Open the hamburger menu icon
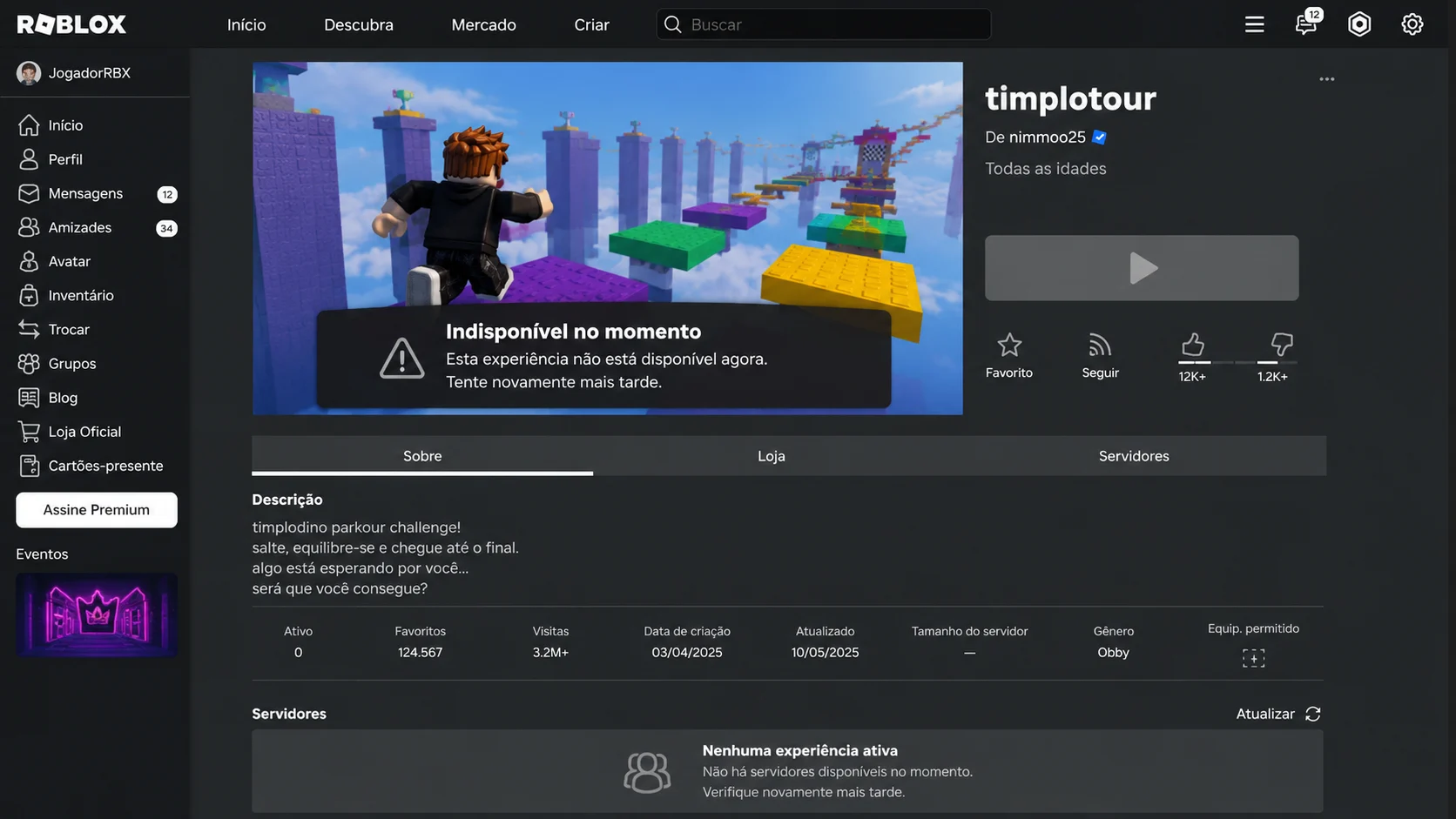The width and height of the screenshot is (1456, 819). (x=1254, y=24)
